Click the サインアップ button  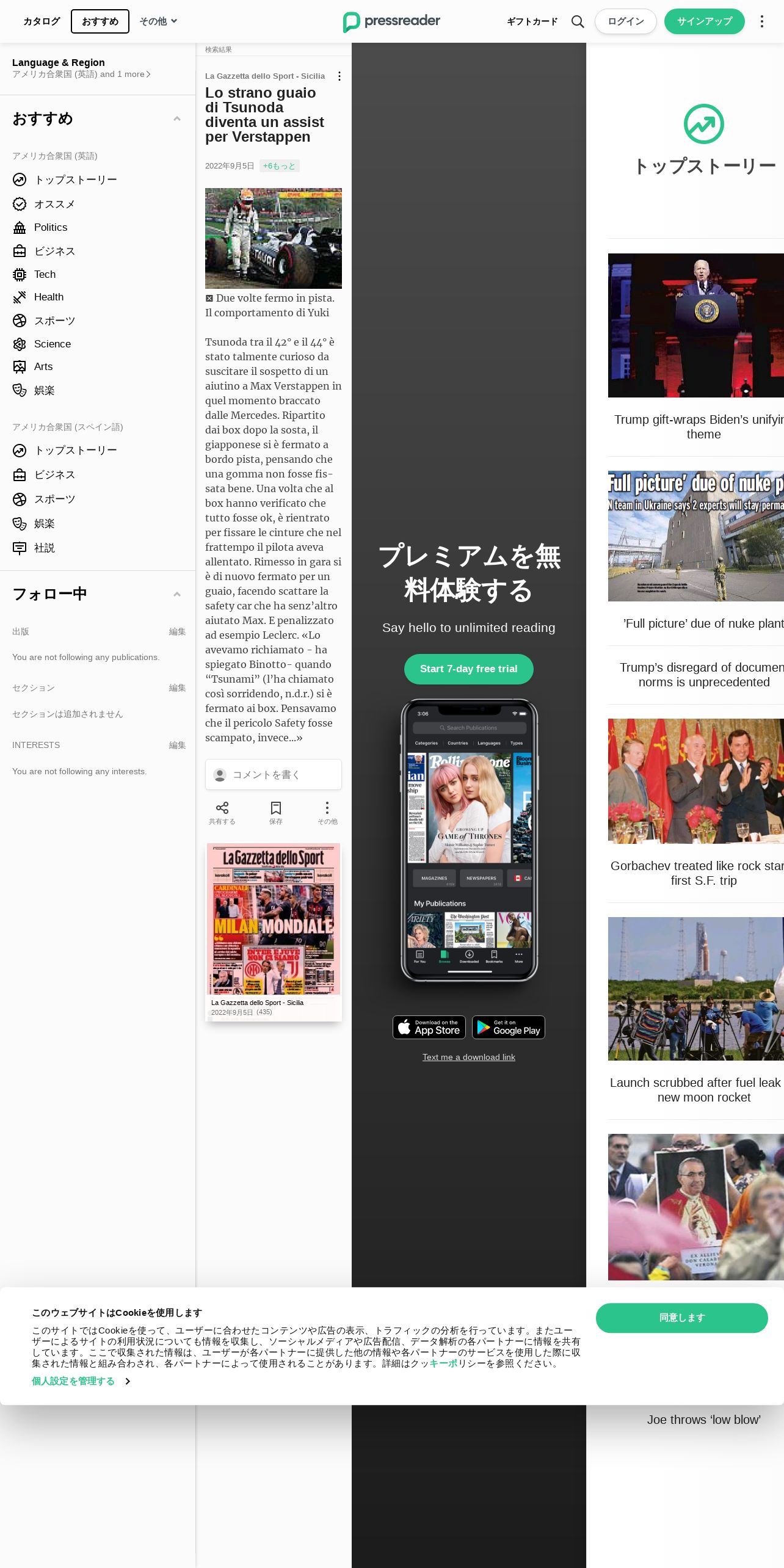(705, 21)
